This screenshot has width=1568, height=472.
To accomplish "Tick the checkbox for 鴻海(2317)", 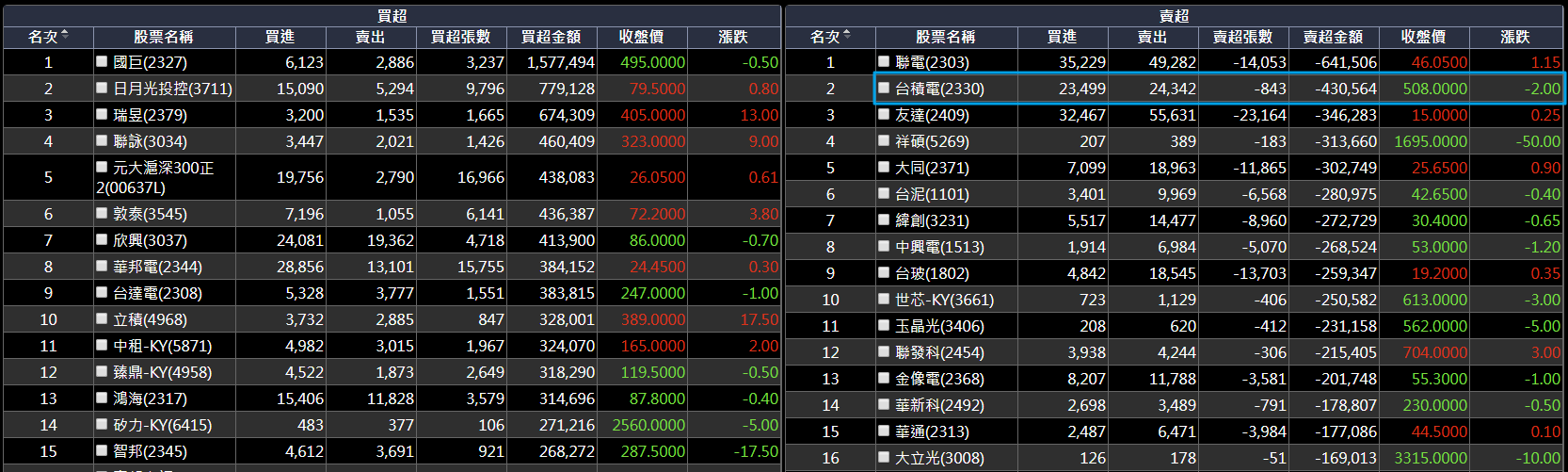I will click(x=102, y=398).
